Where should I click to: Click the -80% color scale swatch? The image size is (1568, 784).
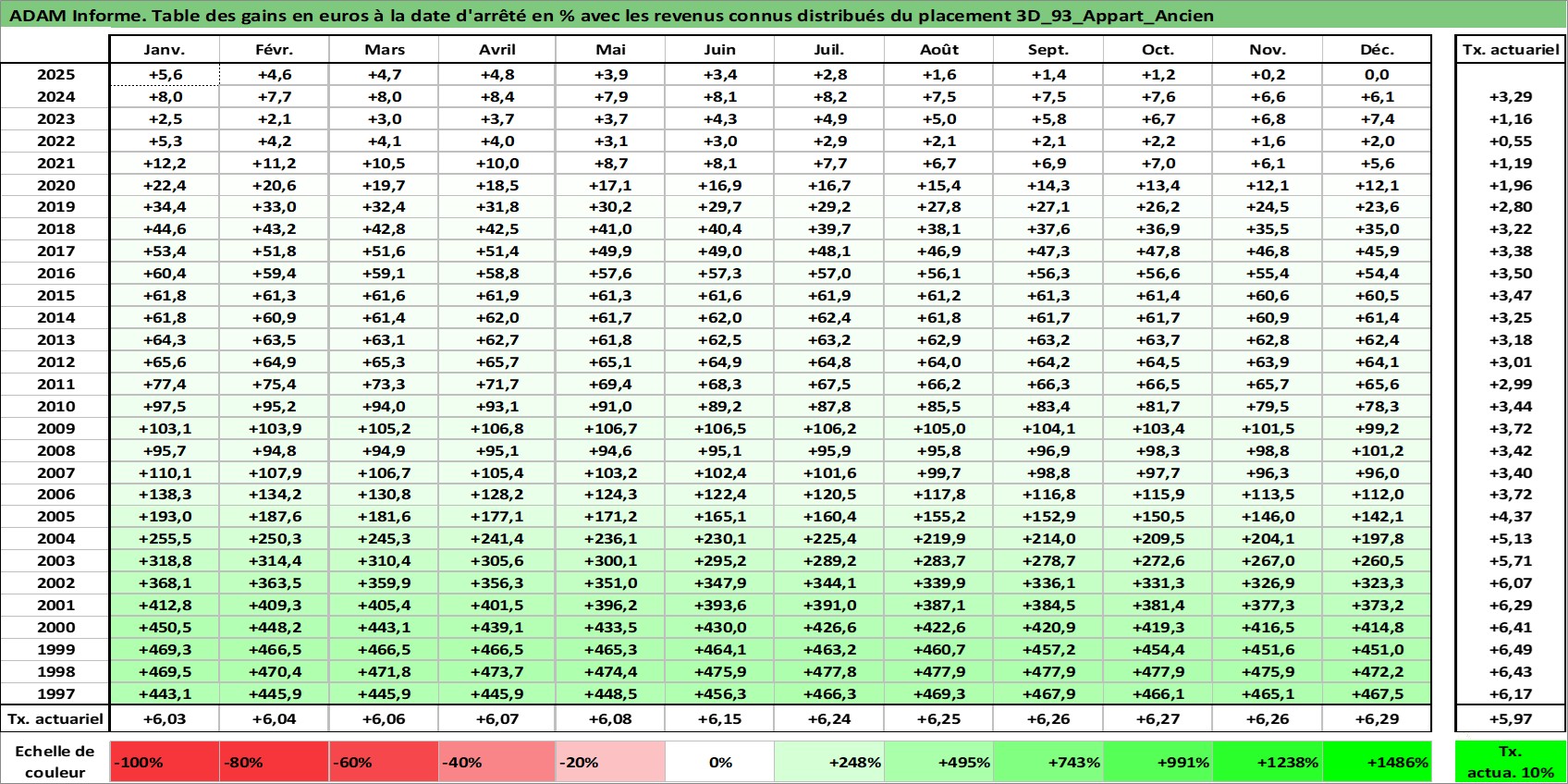[x=275, y=762]
